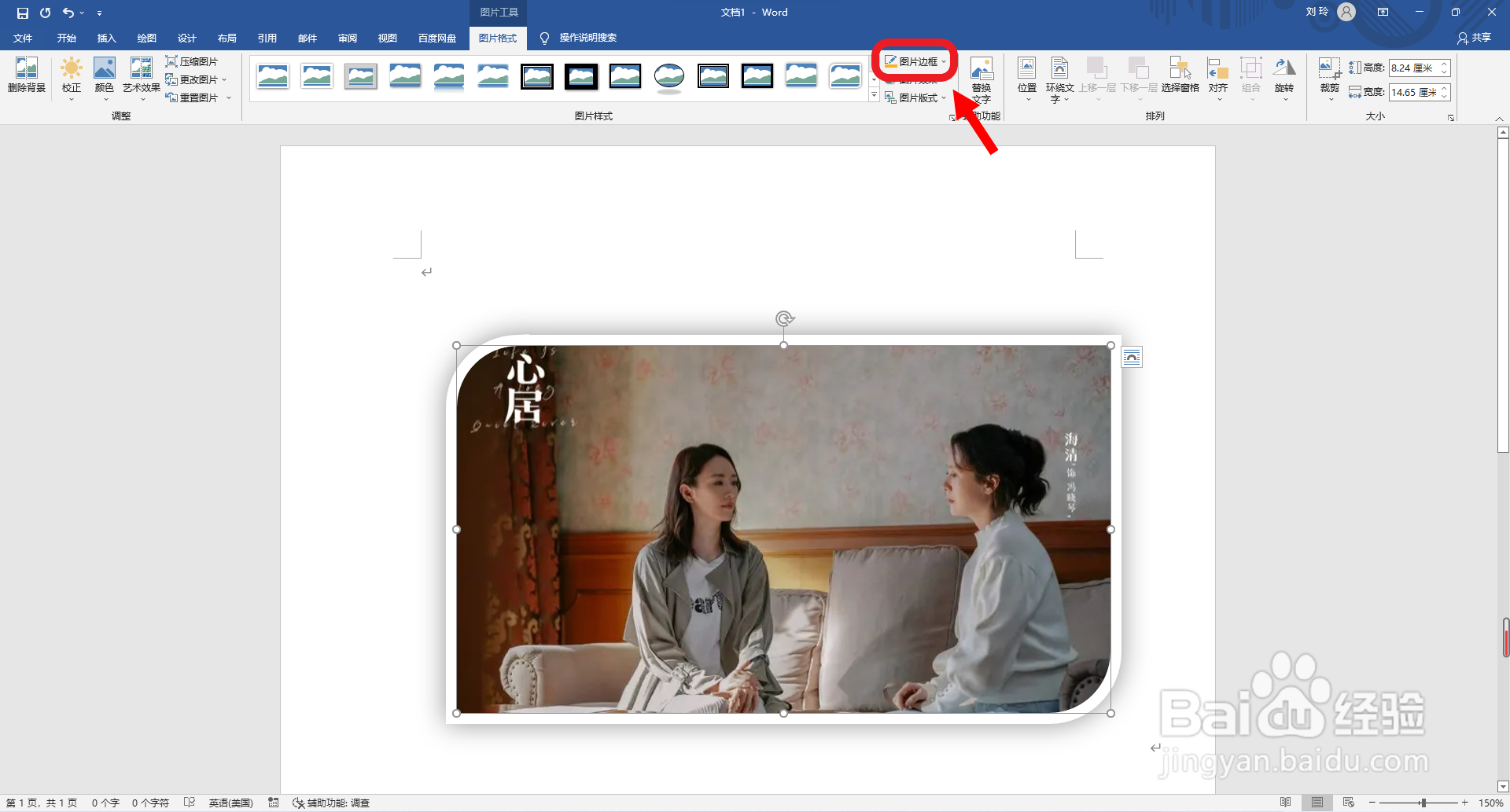Open 旋转 (Rotate) icon menu
The height and width of the screenshot is (812, 1510).
pyautogui.click(x=1284, y=79)
